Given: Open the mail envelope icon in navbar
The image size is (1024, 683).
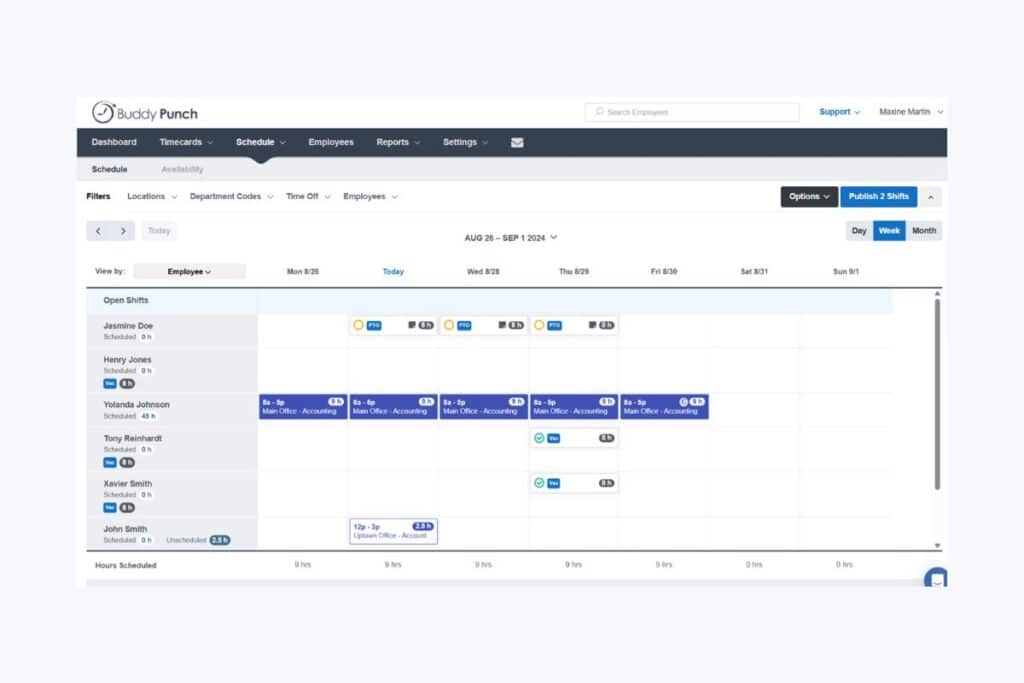Looking at the screenshot, I should tap(517, 142).
